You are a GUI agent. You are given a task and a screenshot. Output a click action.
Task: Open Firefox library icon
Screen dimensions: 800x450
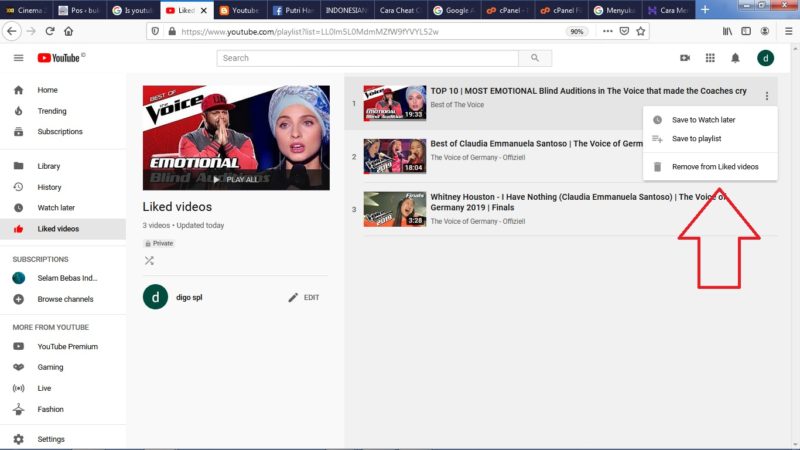[727, 31]
